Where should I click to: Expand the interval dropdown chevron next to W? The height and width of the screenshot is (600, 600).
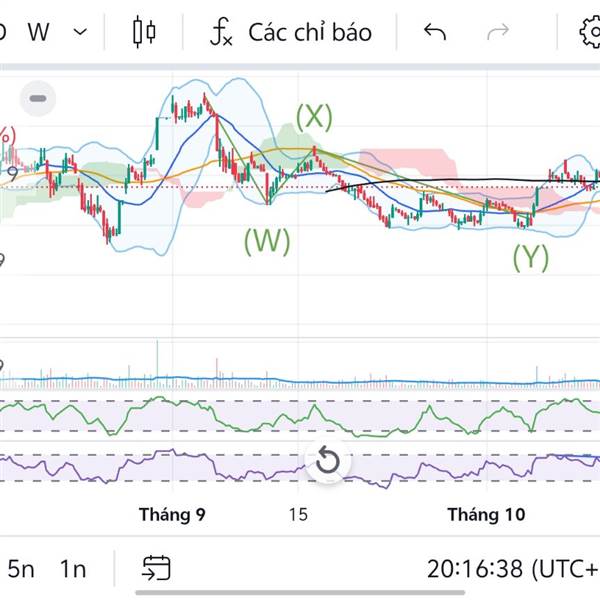(x=81, y=32)
